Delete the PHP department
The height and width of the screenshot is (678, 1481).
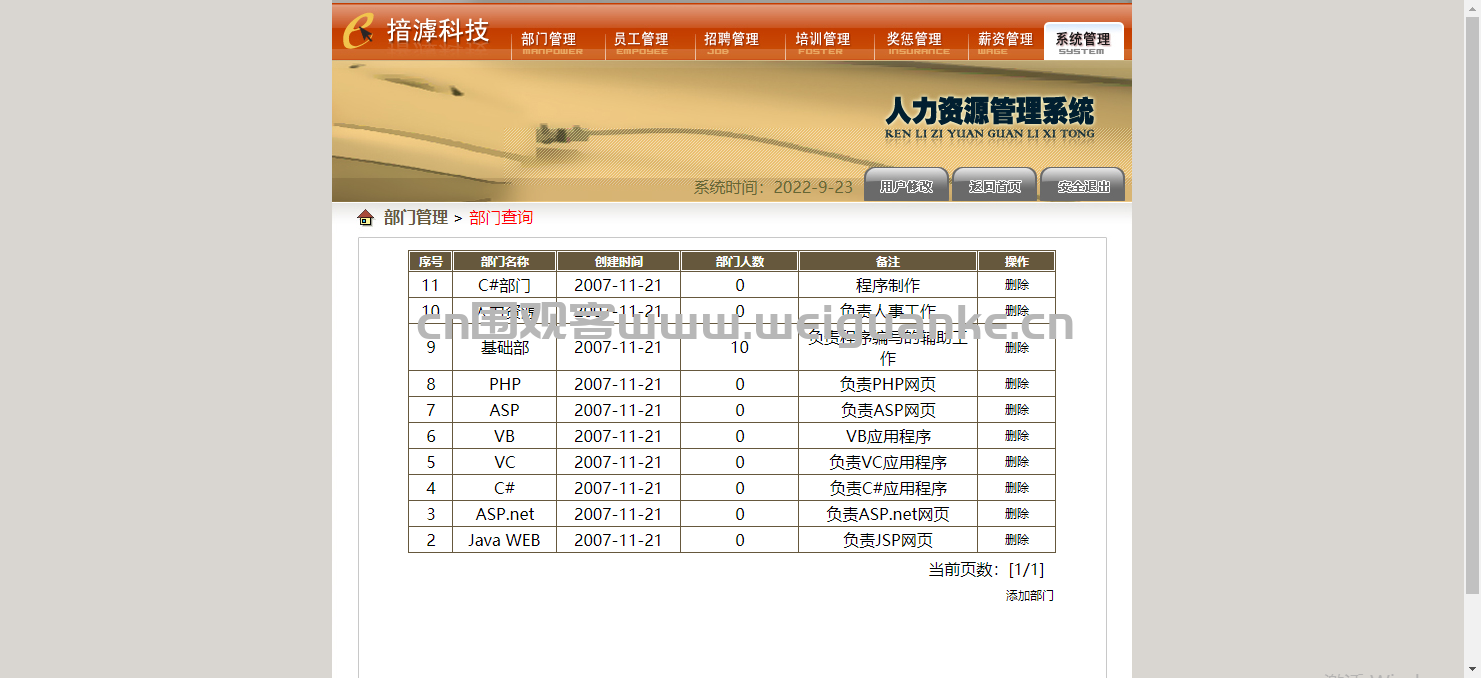1017,384
